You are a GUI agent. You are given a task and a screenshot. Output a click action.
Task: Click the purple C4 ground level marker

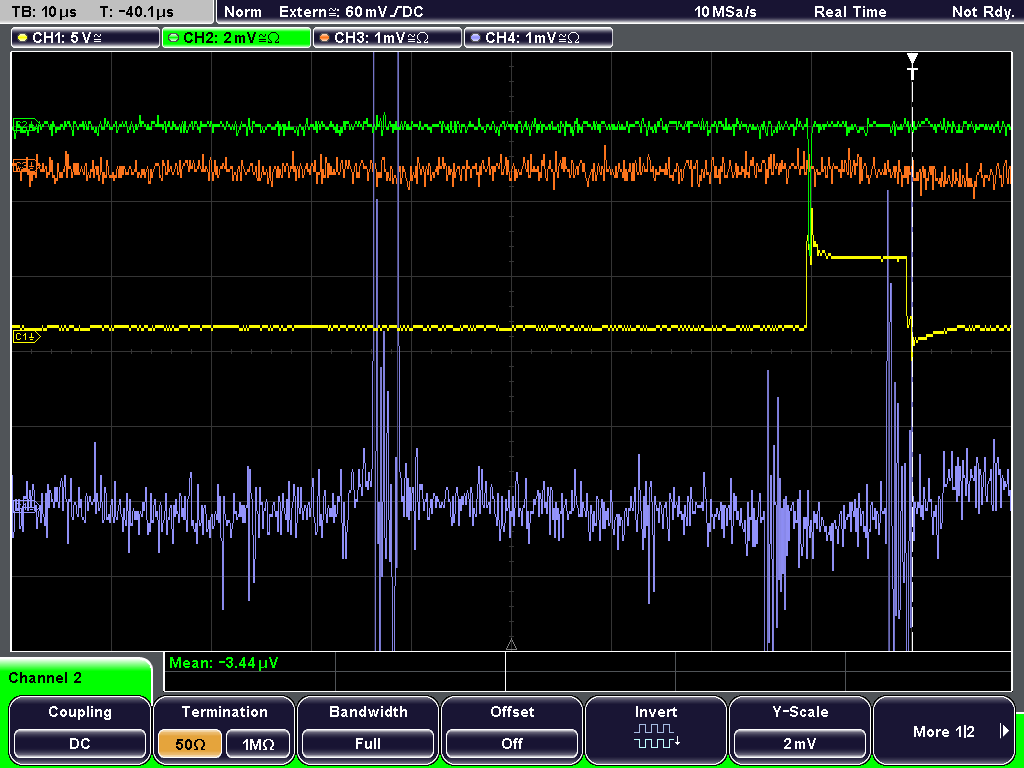(x=26, y=505)
